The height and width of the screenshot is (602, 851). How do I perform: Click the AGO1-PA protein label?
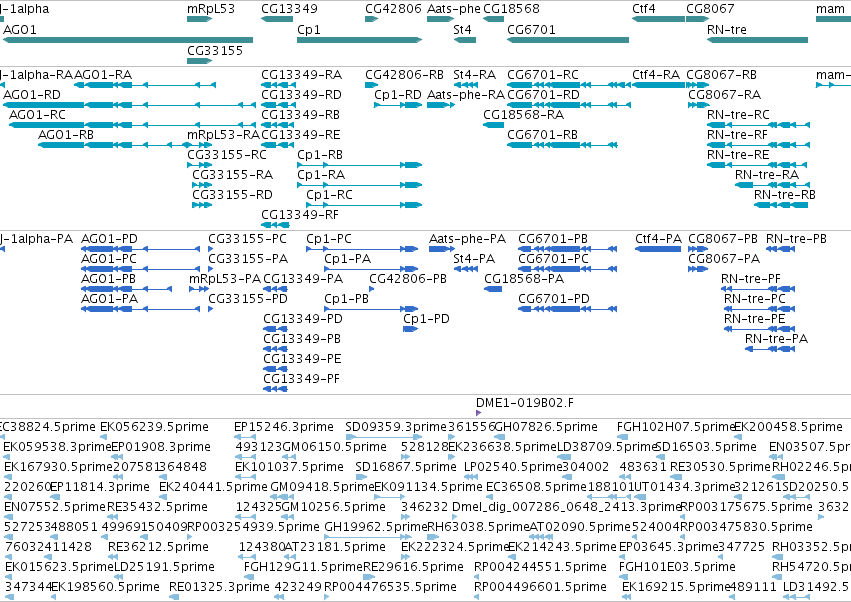click(109, 299)
